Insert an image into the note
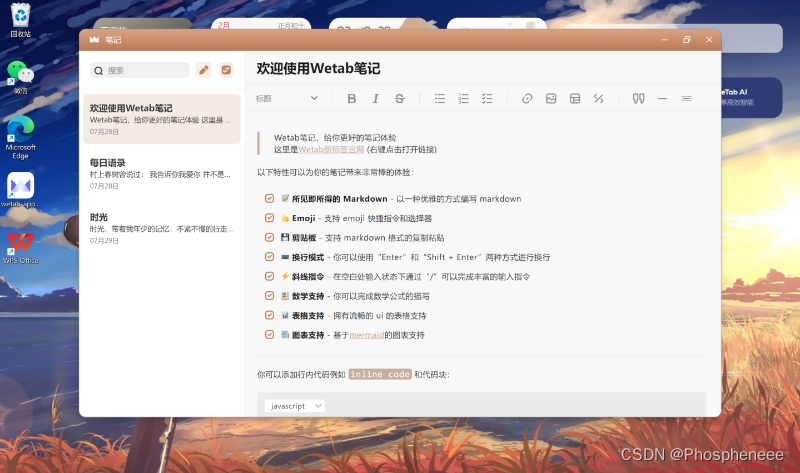Image resolution: width=800 pixels, height=473 pixels. (x=551, y=98)
